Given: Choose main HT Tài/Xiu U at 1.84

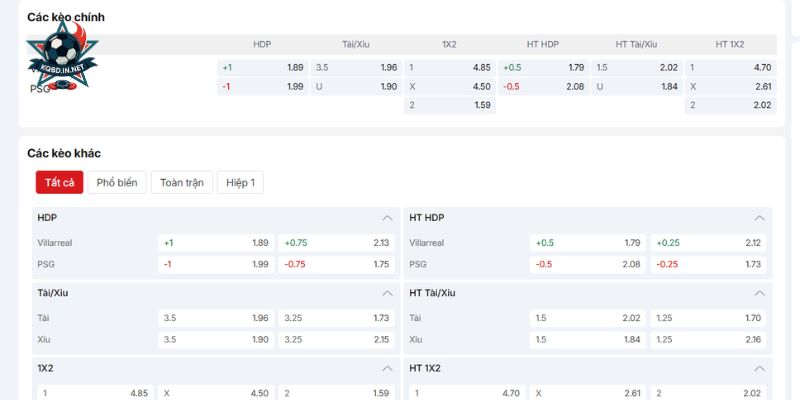Looking at the screenshot, I should pyautogui.click(x=637, y=87).
